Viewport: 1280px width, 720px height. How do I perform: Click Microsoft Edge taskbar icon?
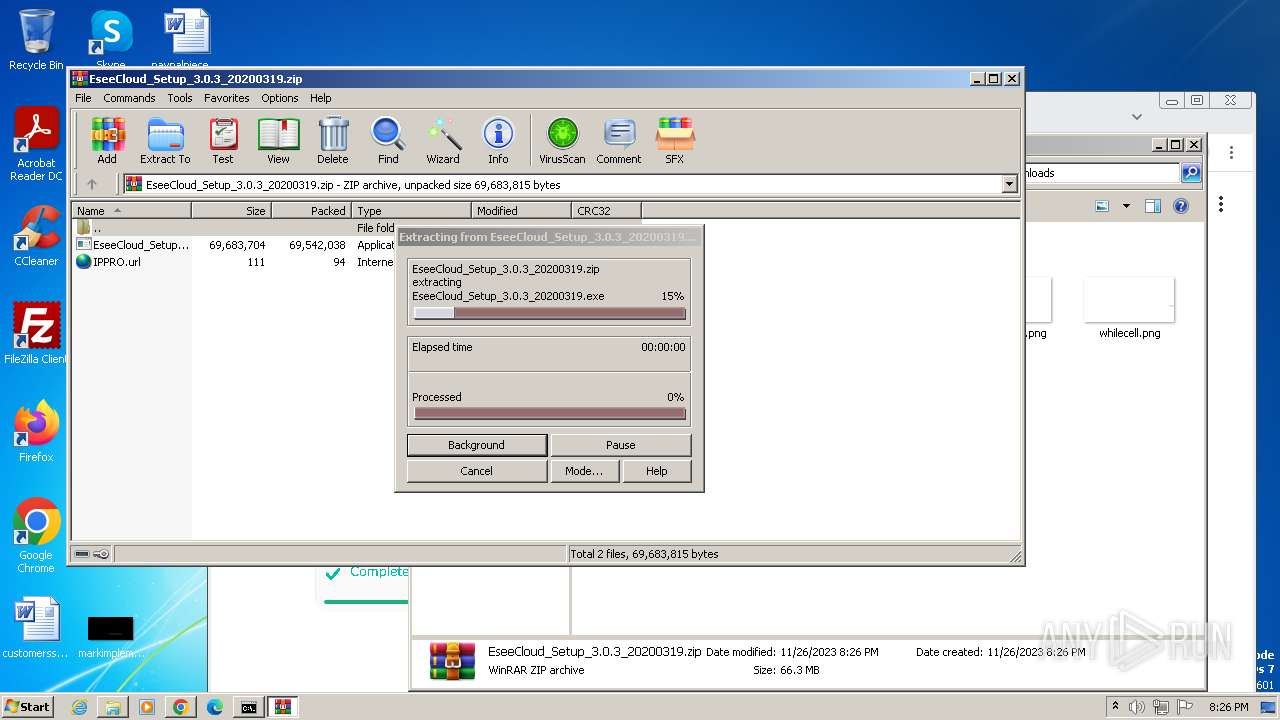point(214,707)
